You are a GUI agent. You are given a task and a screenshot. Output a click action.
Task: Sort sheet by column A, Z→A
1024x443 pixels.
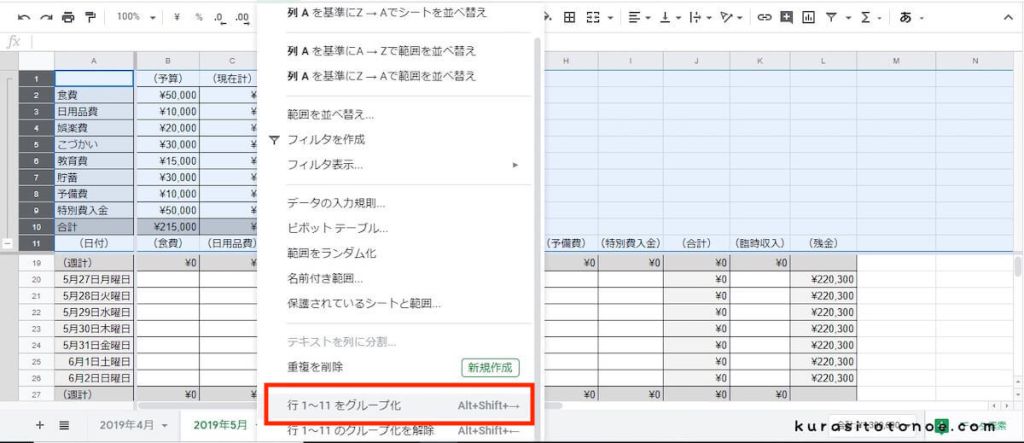tap(387, 12)
